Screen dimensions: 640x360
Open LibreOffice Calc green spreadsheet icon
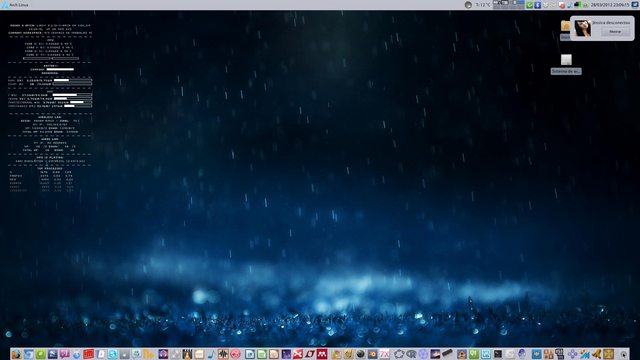tap(262, 354)
